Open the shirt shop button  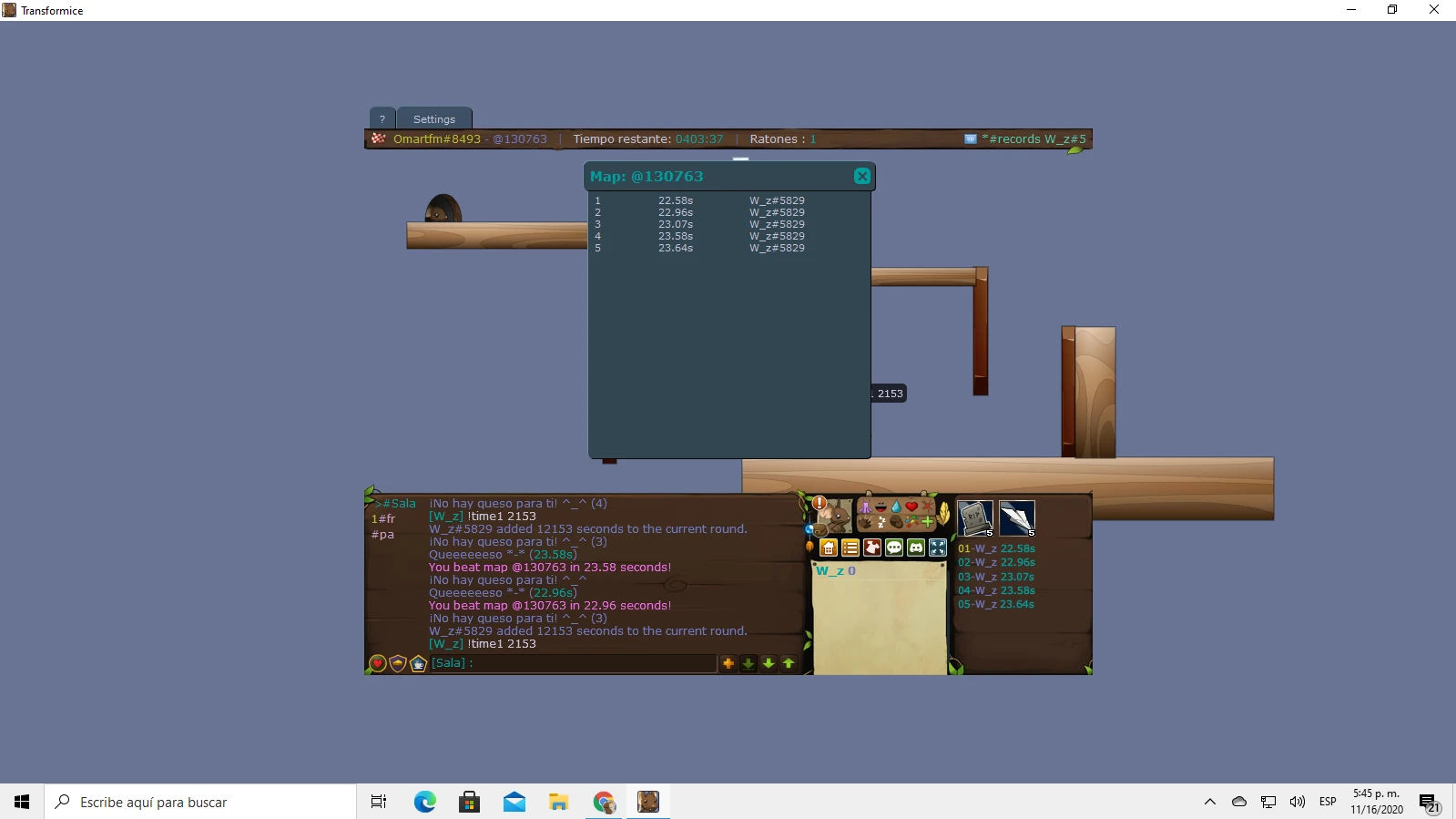coord(872,548)
